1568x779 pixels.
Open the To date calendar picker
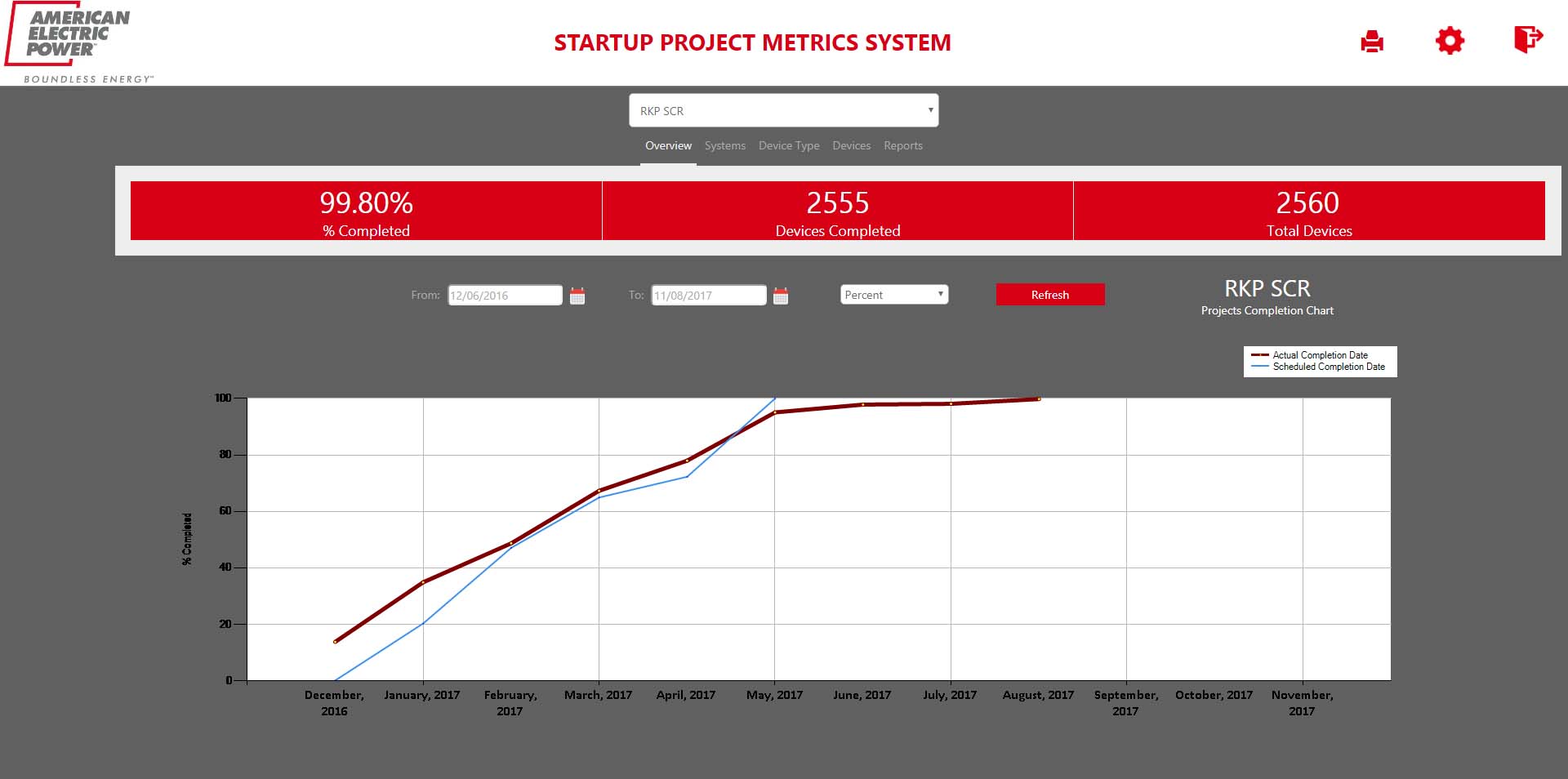(781, 296)
